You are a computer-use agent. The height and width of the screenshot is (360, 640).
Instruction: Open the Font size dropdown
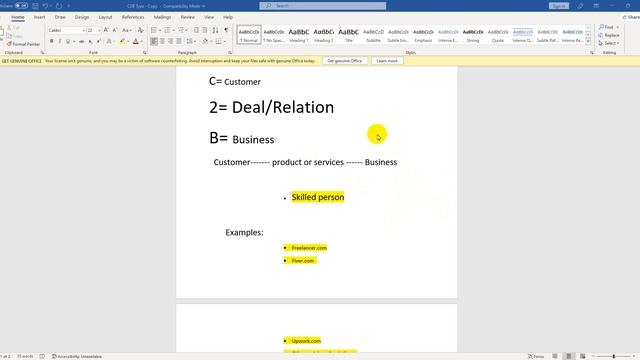pos(99,30)
